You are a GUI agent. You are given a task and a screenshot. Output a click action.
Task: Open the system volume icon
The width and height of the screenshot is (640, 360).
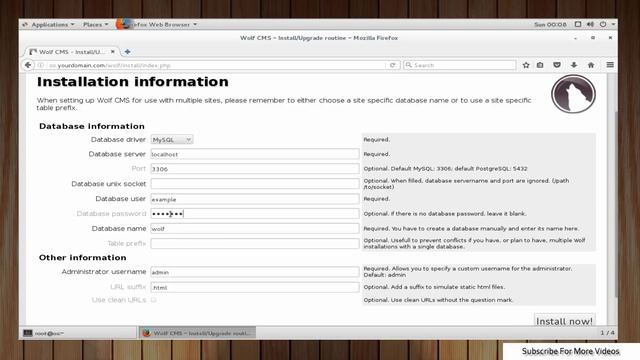tap(590, 24)
